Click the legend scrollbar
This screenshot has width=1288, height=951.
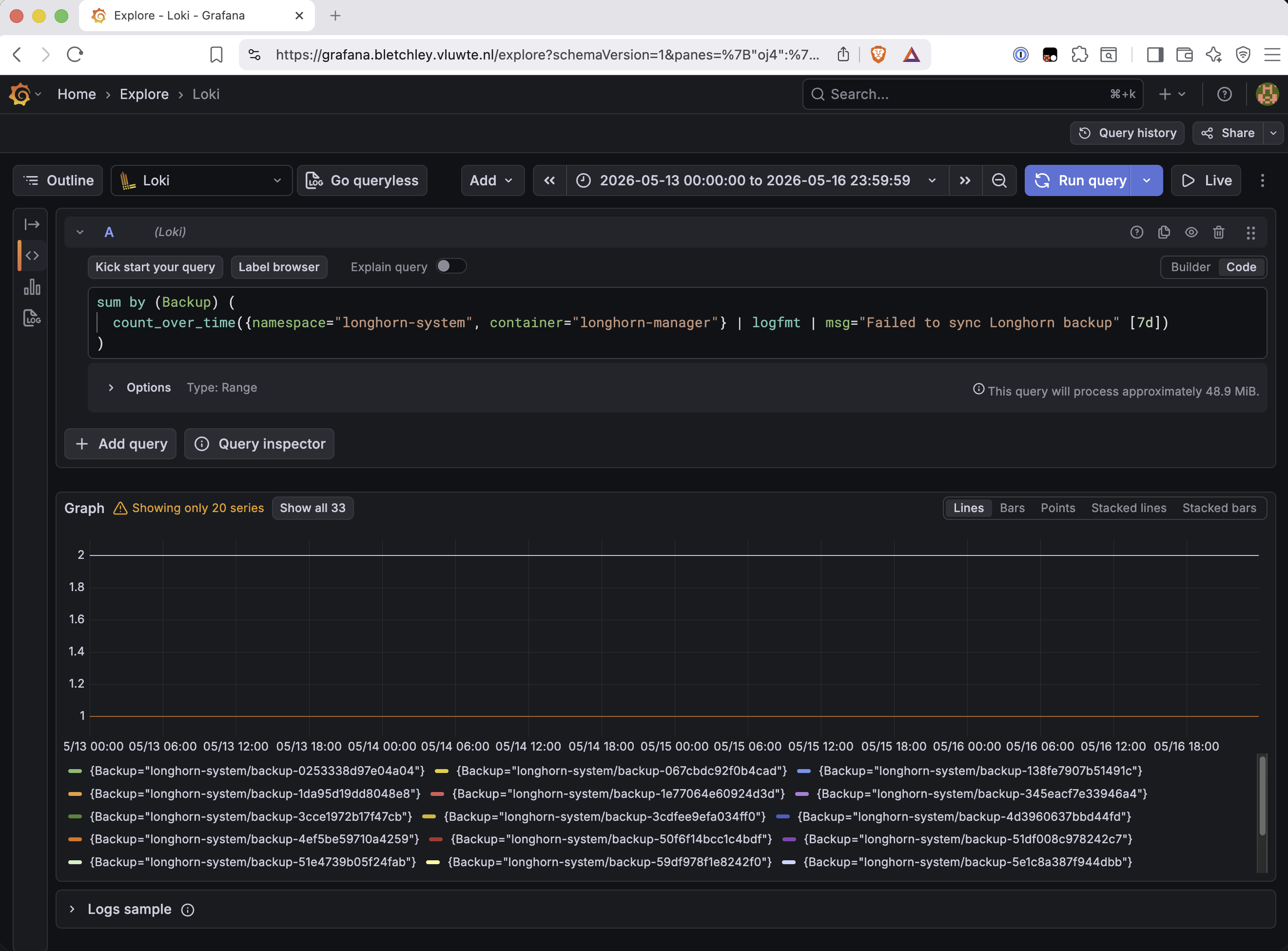tap(1262, 795)
